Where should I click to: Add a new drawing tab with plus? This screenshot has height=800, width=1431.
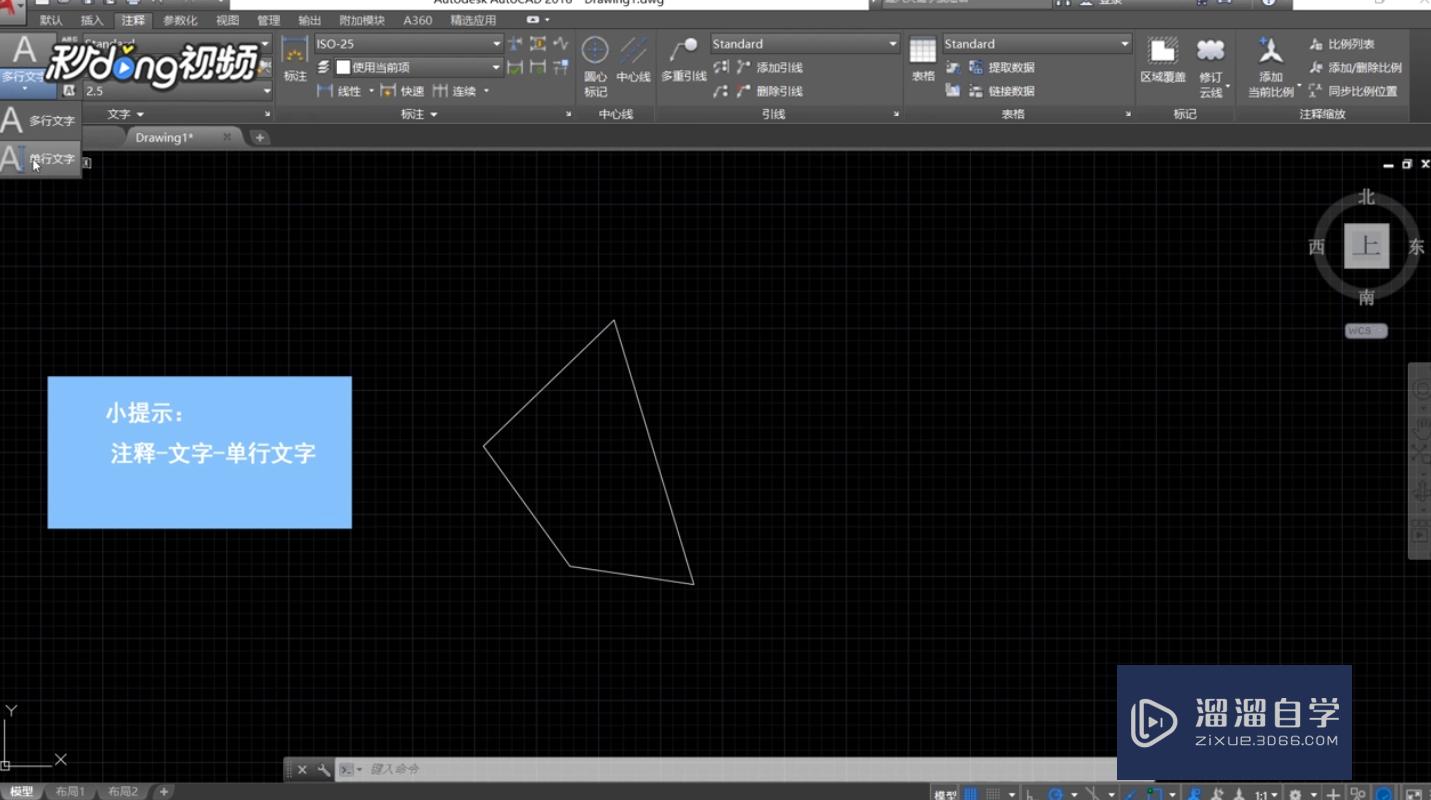[259, 137]
